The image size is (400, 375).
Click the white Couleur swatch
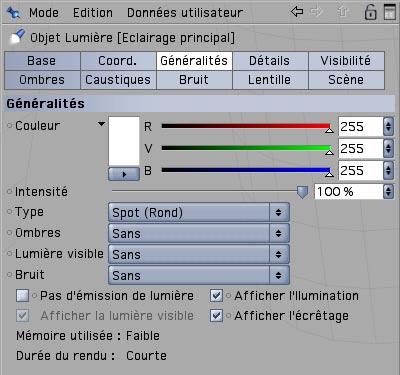[124, 141]
